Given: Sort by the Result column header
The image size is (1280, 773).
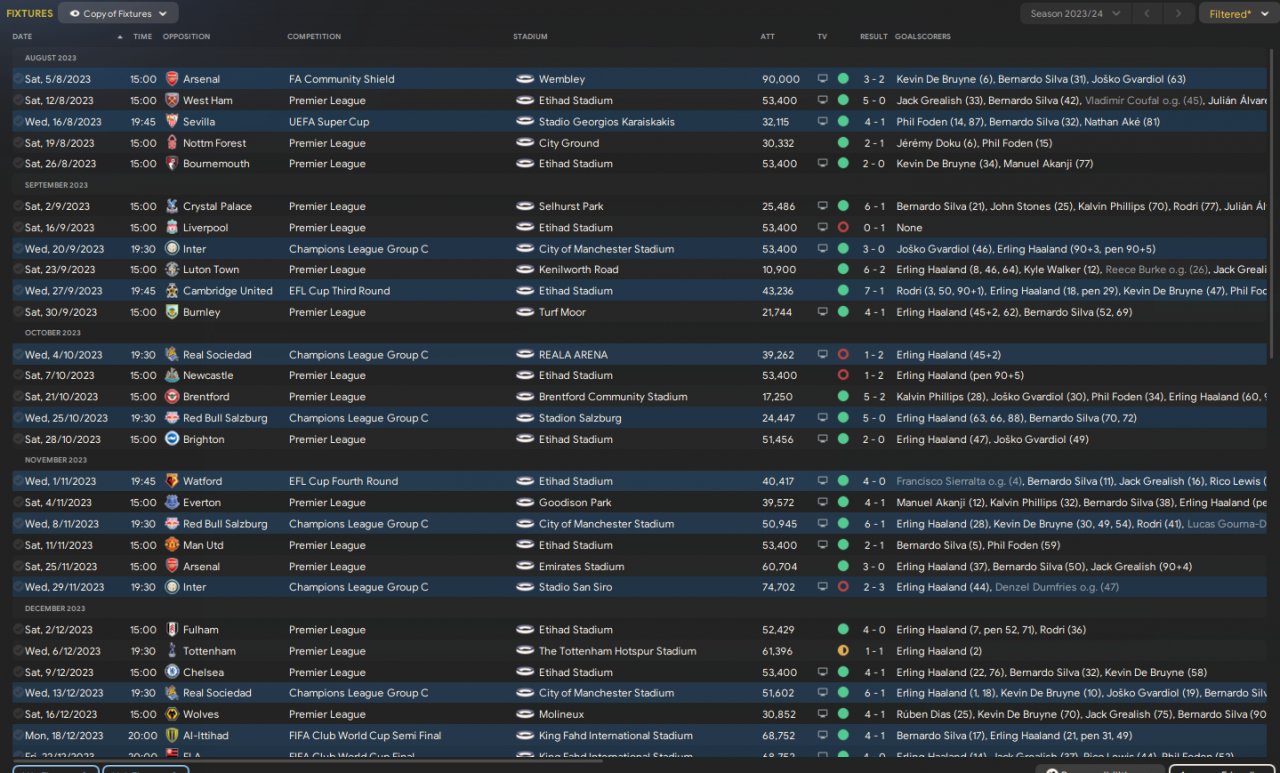Looking at the screenshot, I should [x=873, y=37].
